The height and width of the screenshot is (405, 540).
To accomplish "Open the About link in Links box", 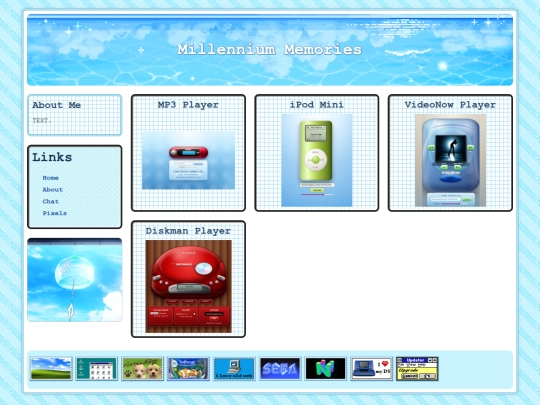I will pos(52,189).
